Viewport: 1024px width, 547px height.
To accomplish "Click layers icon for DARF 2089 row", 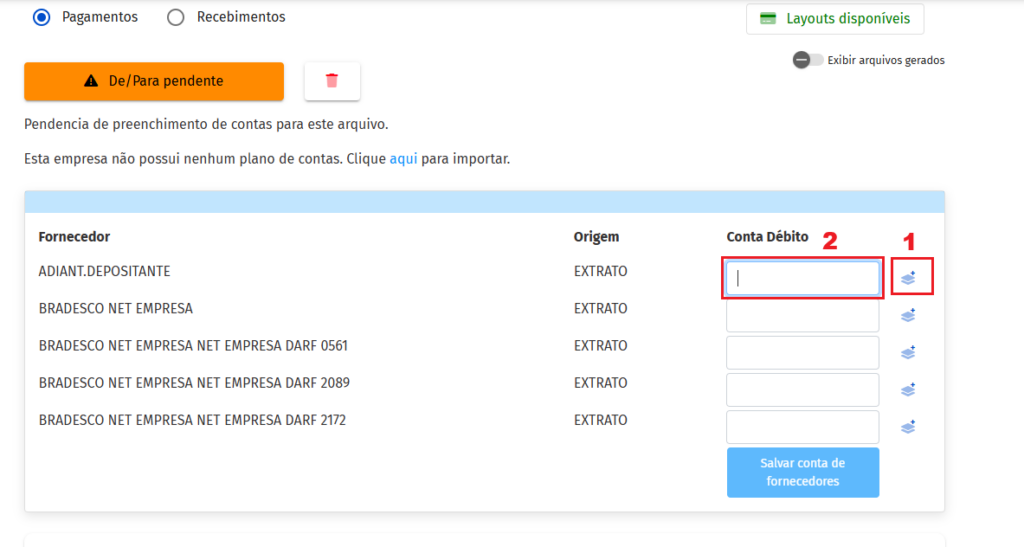I will (908, 389).
